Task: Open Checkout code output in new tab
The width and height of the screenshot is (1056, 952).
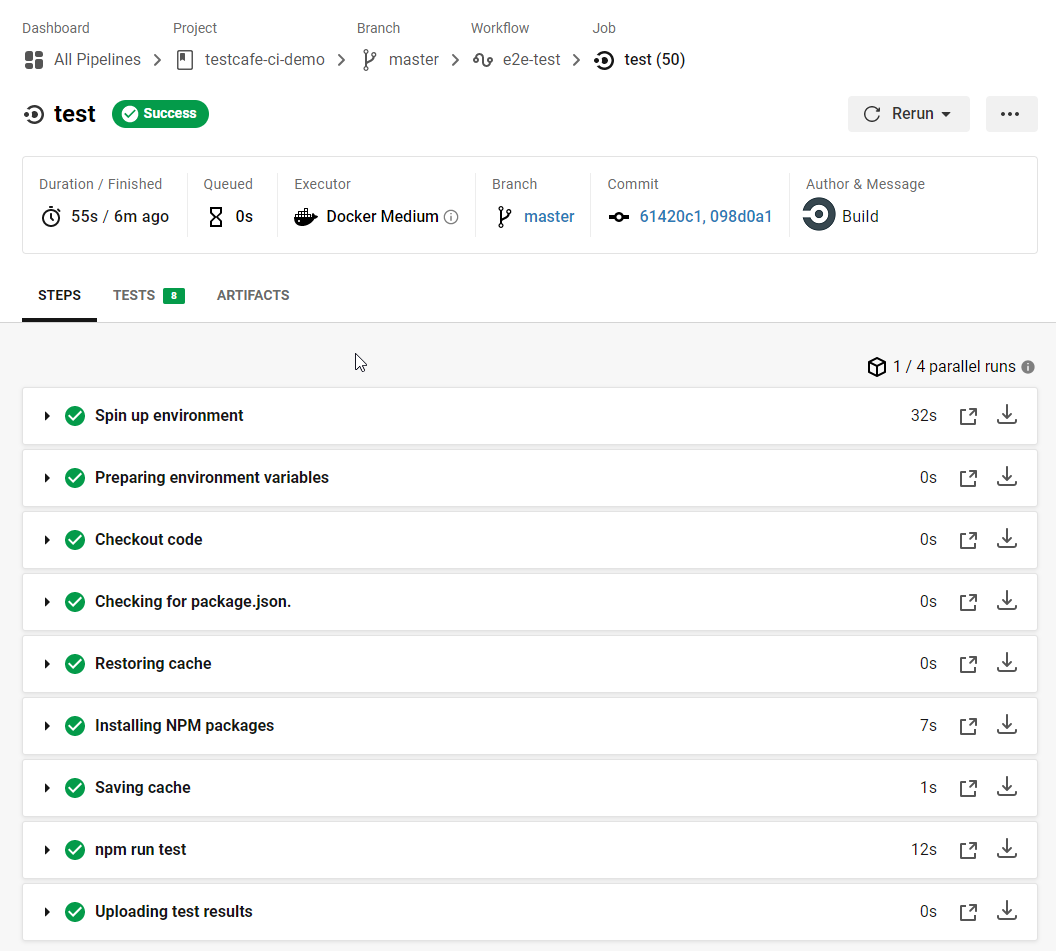Action: (968, 540)
